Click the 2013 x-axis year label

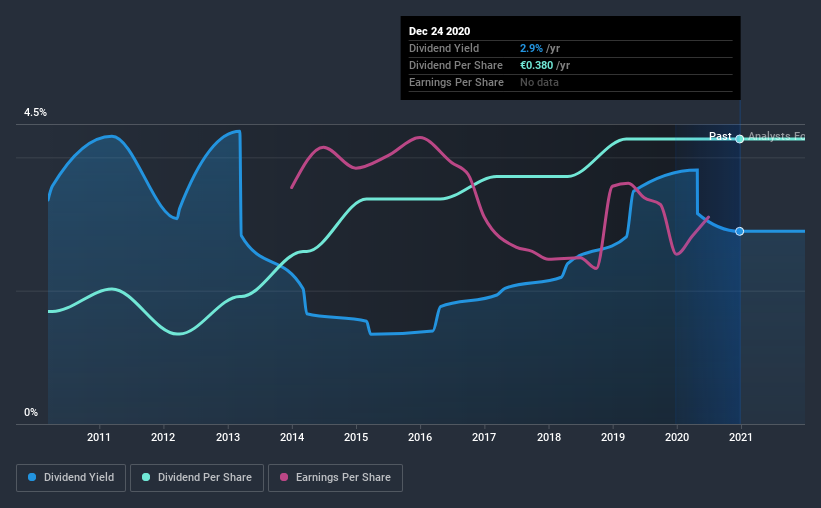click(x=228, y=437)
